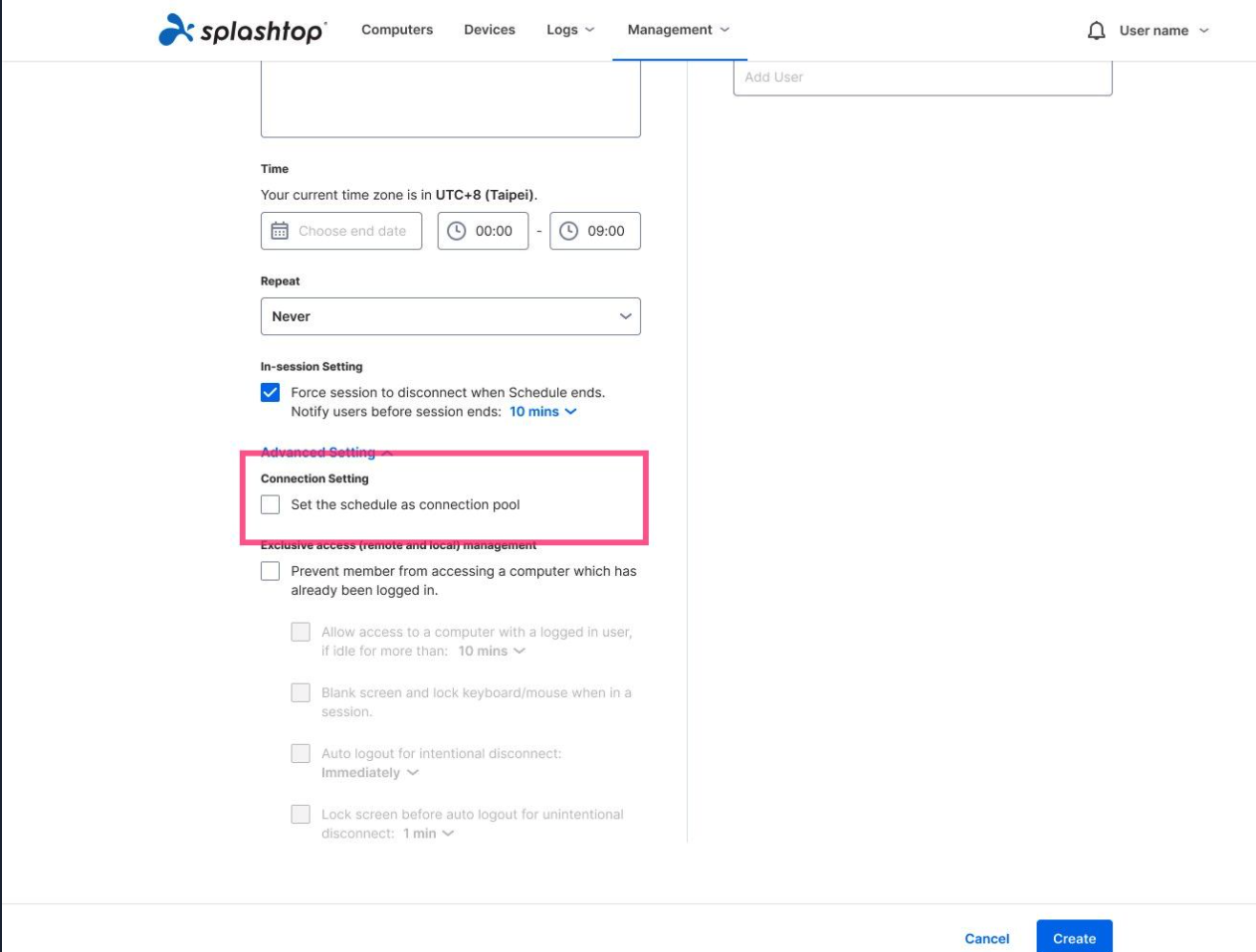
Task: Click the Splashtop logo
Action: [217, 29]
